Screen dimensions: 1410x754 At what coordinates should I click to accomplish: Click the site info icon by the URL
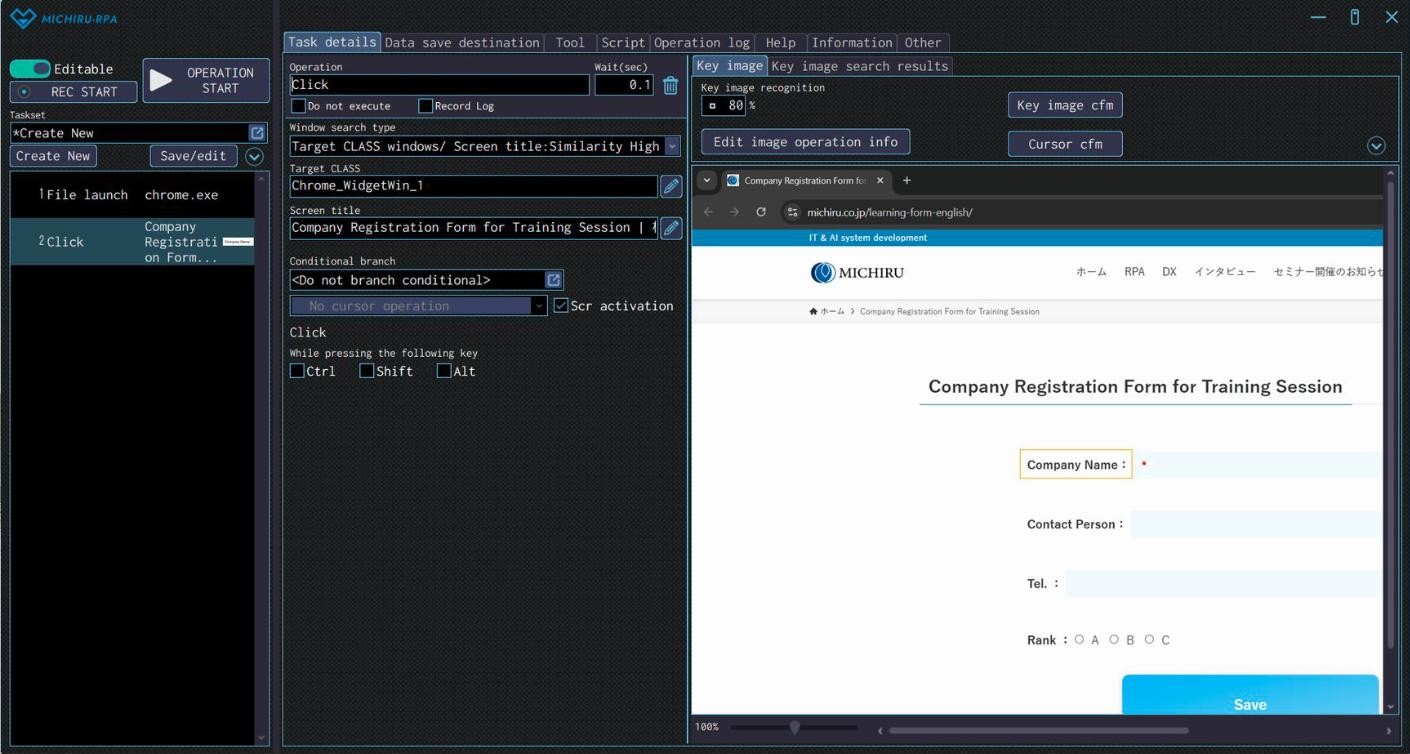point(793,212)
